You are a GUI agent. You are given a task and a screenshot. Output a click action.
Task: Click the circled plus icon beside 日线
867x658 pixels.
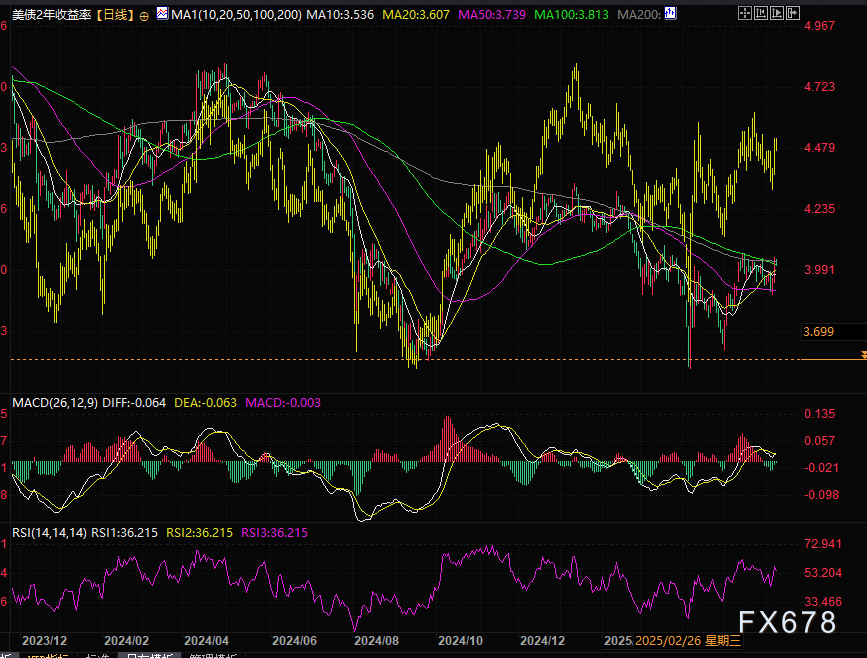(145, 16)
